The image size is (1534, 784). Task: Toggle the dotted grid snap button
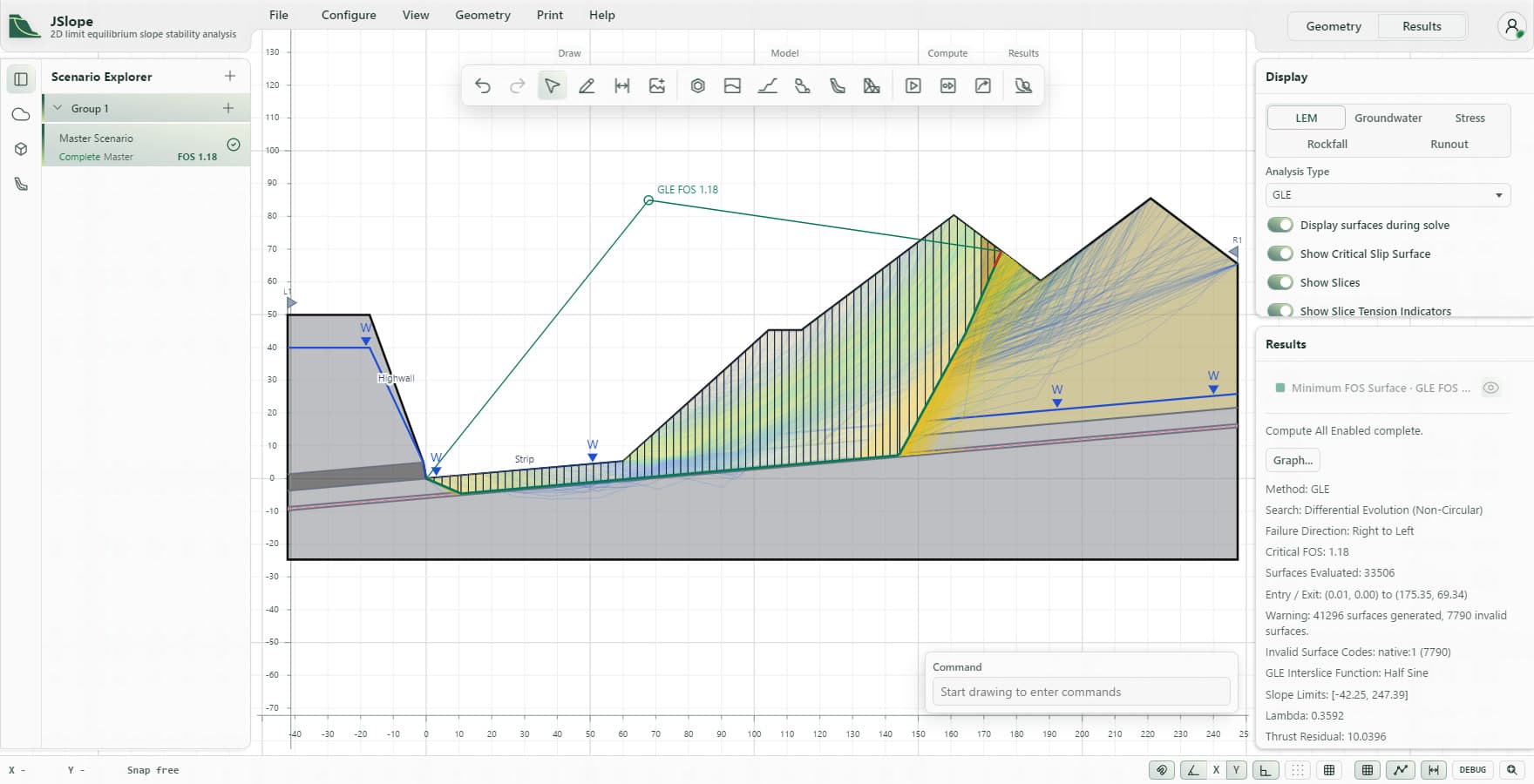[x=1298, y=769]
